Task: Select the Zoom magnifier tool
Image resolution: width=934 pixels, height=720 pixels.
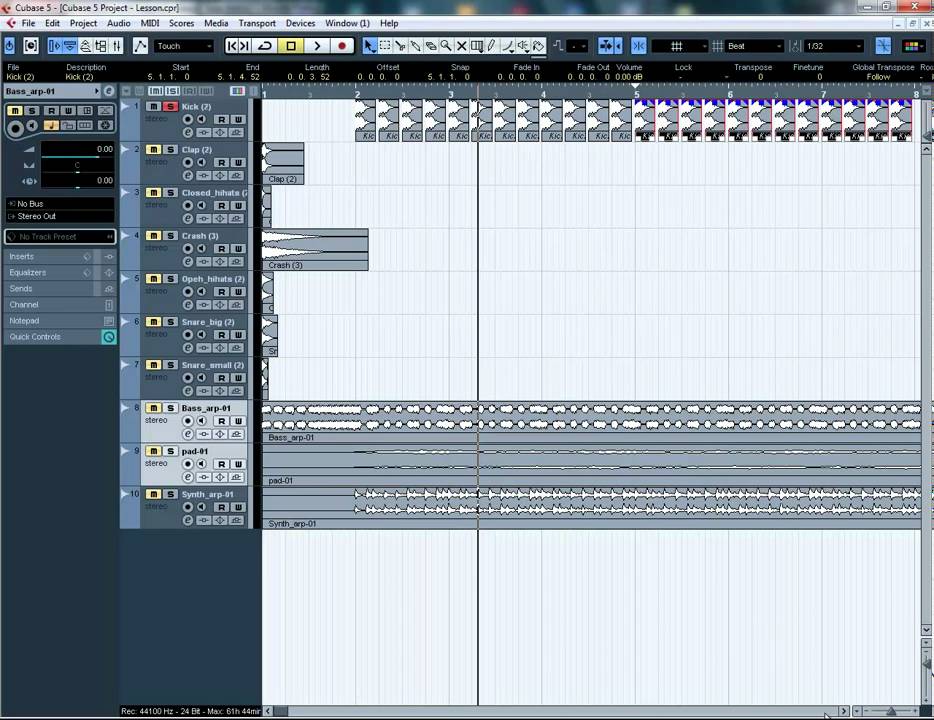Action: point(446,46)
